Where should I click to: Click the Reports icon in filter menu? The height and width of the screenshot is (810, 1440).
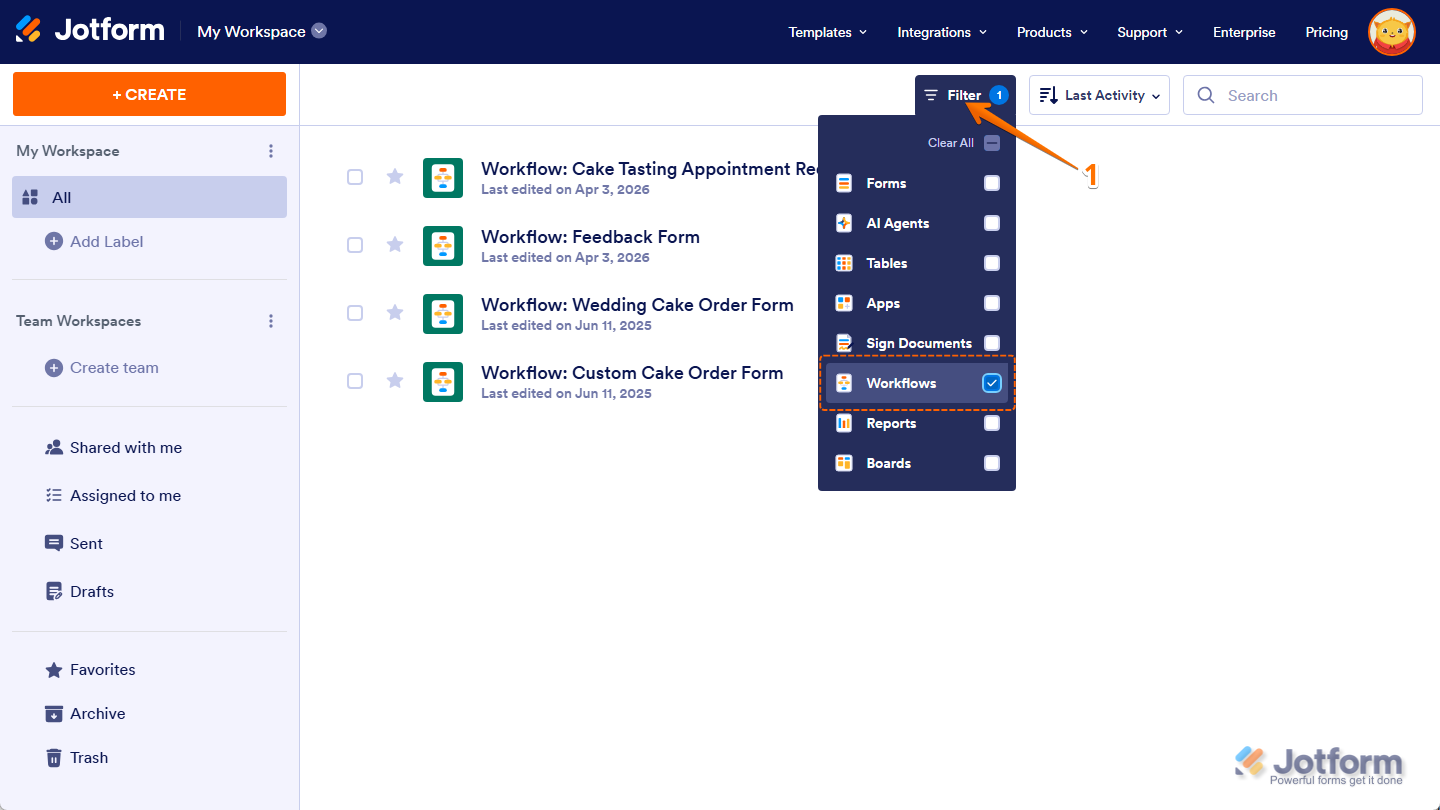click(843, 423)
